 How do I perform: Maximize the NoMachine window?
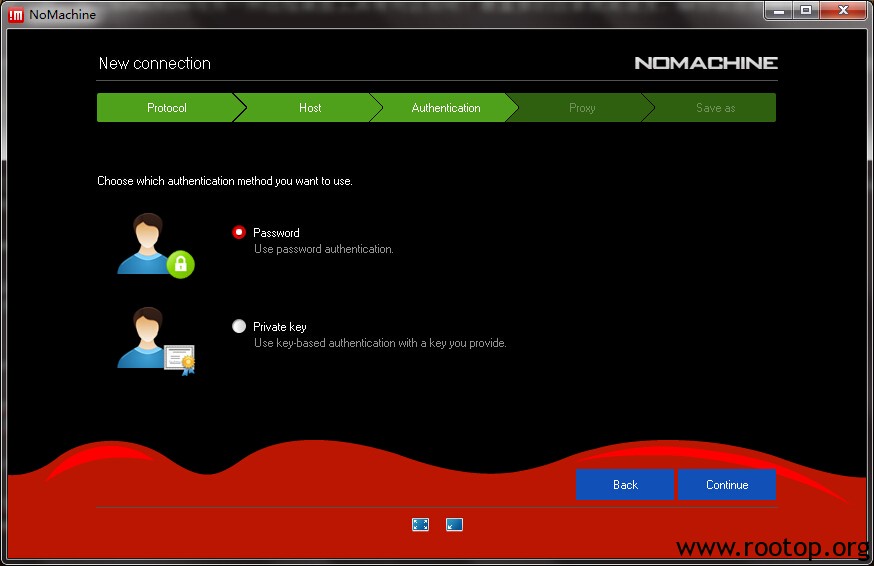[x=806, y=11]
